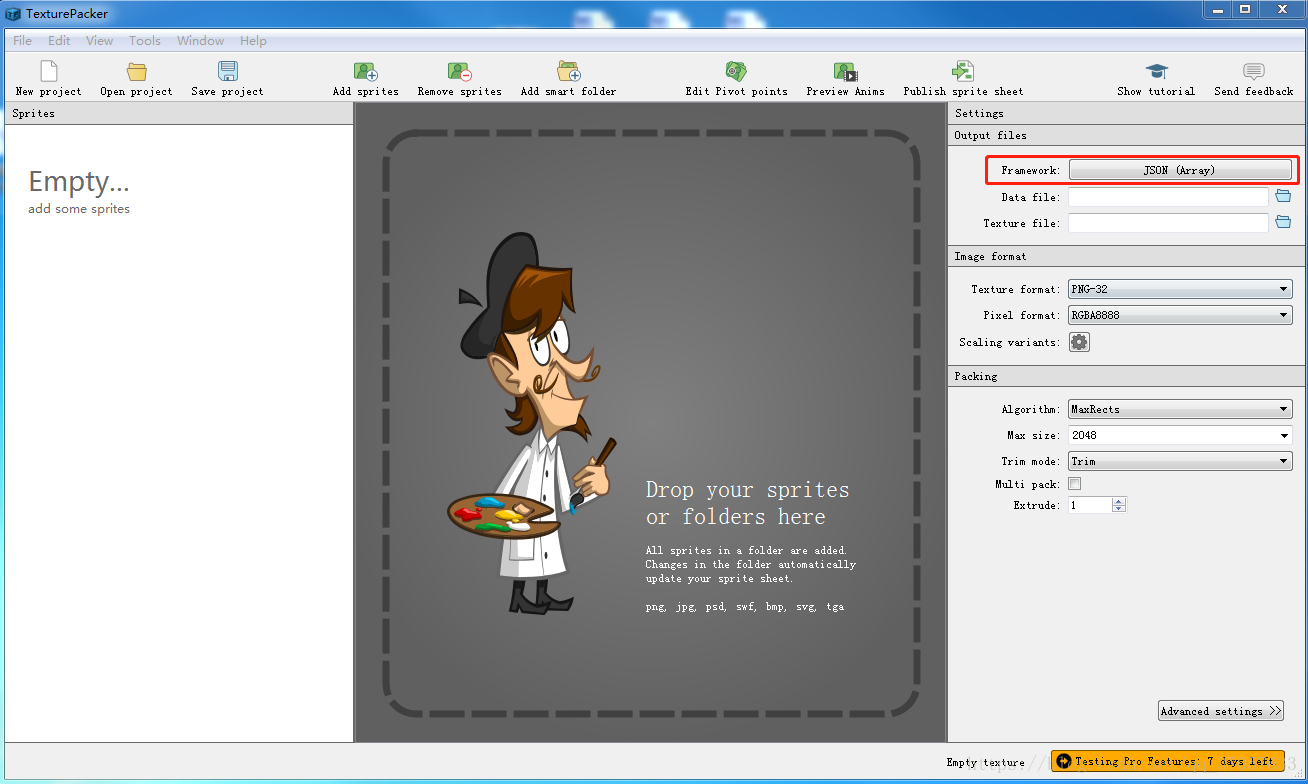This screenshot has height=784, width=1308.
Task: Click TexturePacker title bar app icon
Action: click(x=13, y=13)
